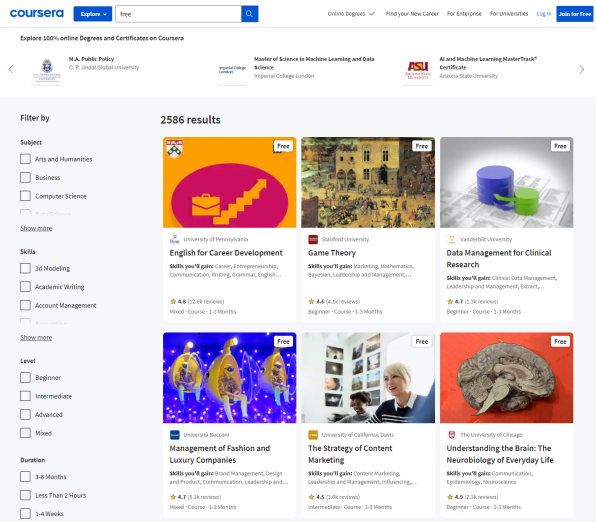Select Advanced level checkbox
The image size is (596, 522).
[25, 414]
